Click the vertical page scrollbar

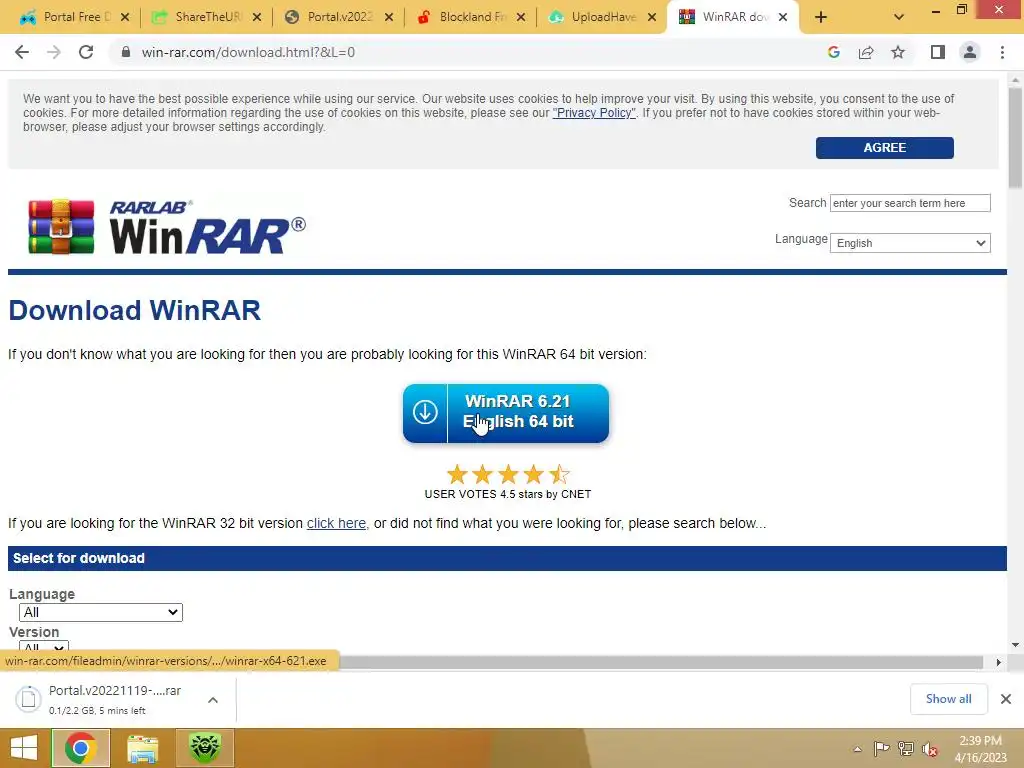tap(1015, 137)
